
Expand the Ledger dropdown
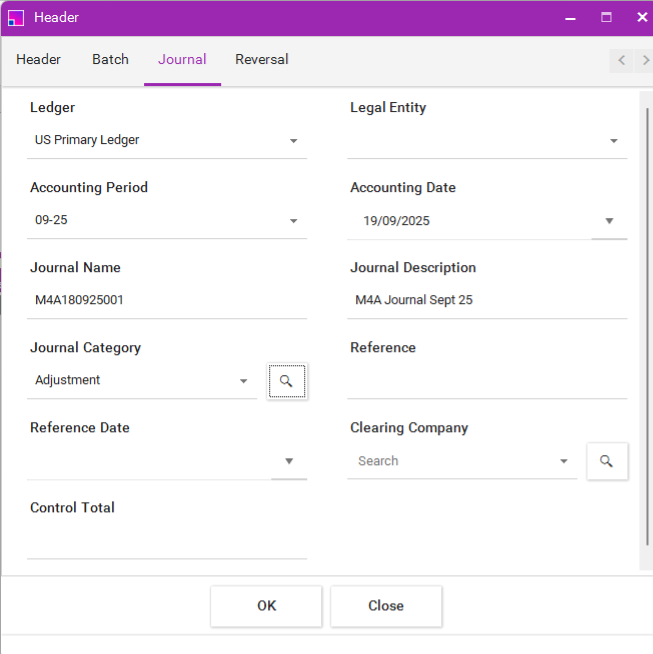294,141
